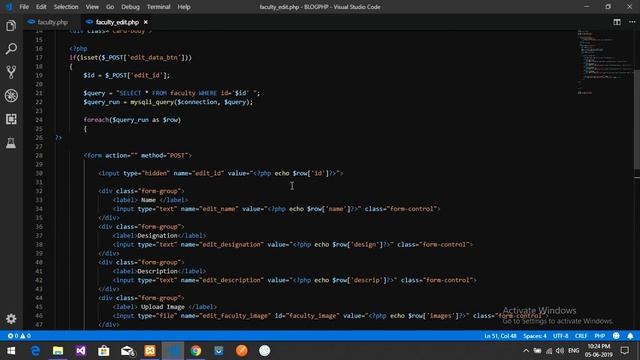Open the View menu
The height and width of the screenshot is (360, 640).
tap(92, 7)
